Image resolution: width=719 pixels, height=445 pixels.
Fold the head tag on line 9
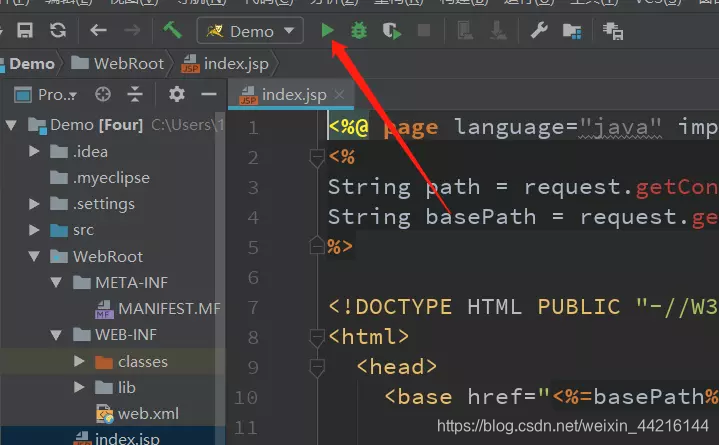pyautogui.click(x=317, y=368)
